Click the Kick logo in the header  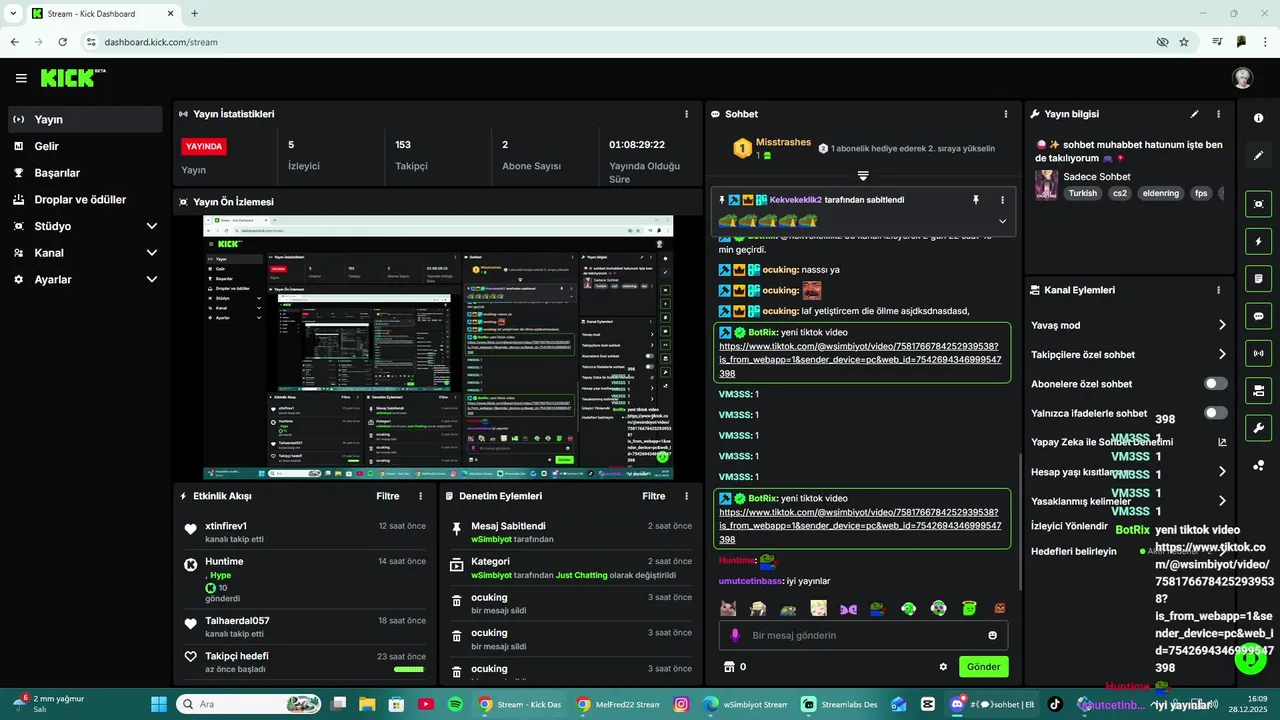[x=73, y=78]
